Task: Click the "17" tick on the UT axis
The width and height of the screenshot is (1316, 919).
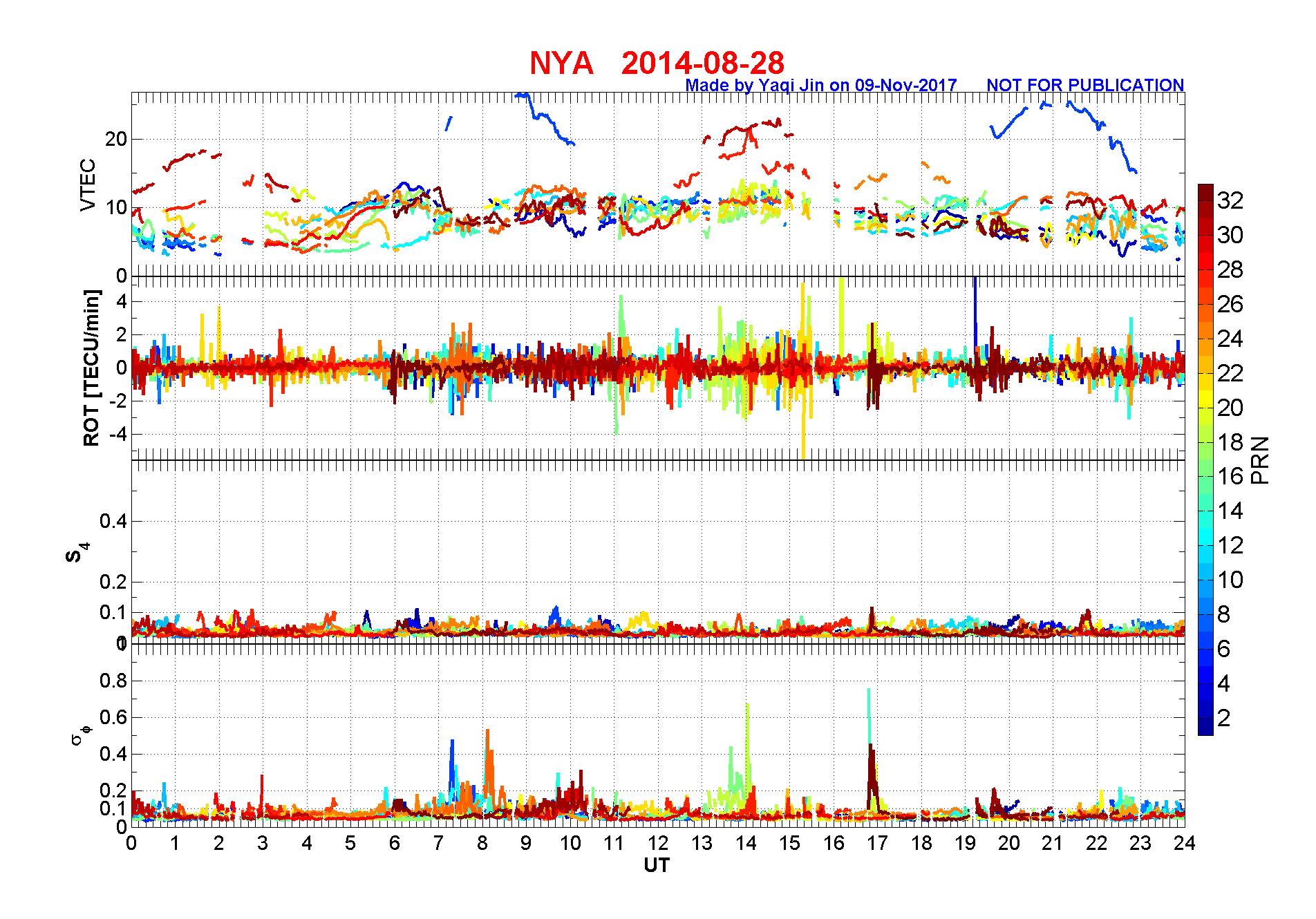Action: click(x=877, y=843)
